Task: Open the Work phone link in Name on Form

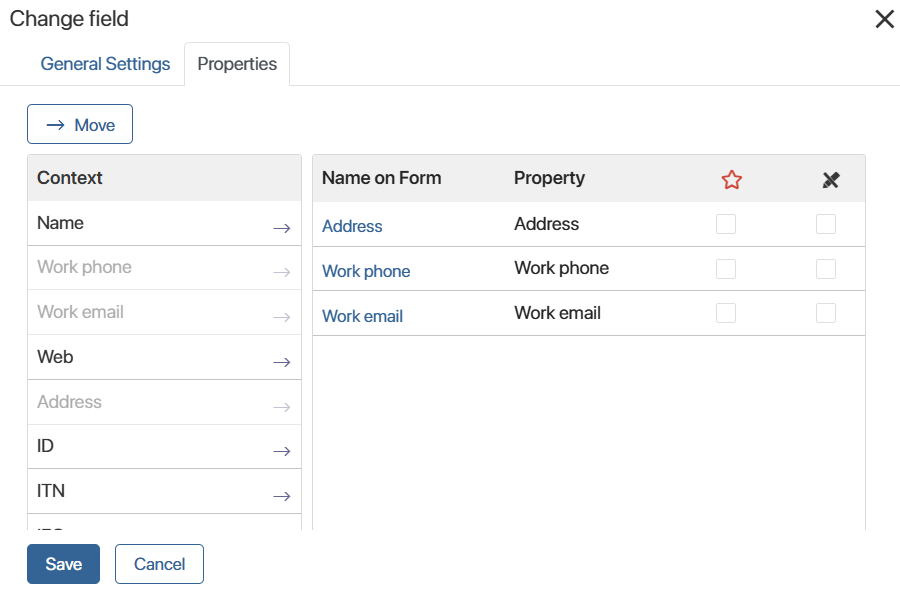Action: point(366,271)
